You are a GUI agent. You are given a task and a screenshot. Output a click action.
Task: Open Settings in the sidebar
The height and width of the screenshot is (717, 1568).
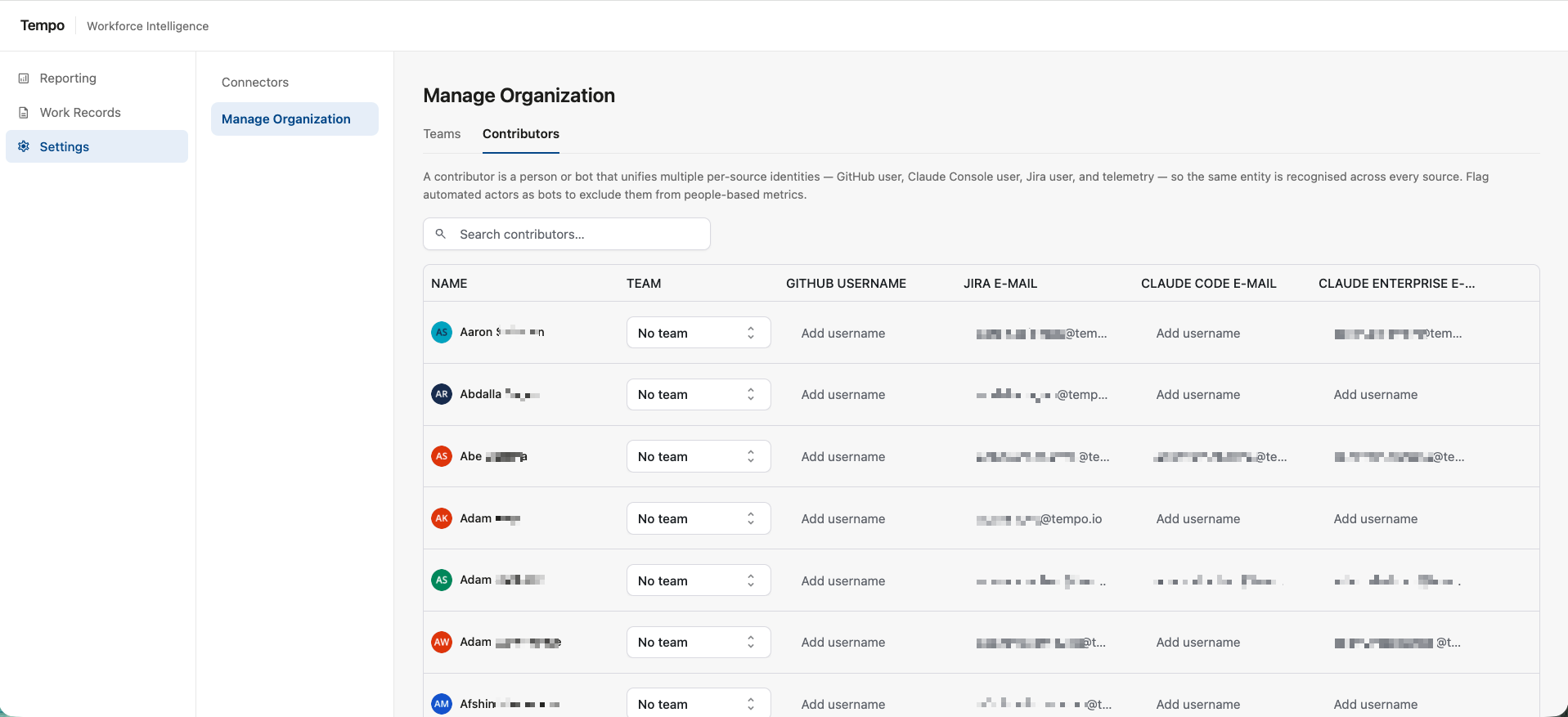(x=97, y=146)
